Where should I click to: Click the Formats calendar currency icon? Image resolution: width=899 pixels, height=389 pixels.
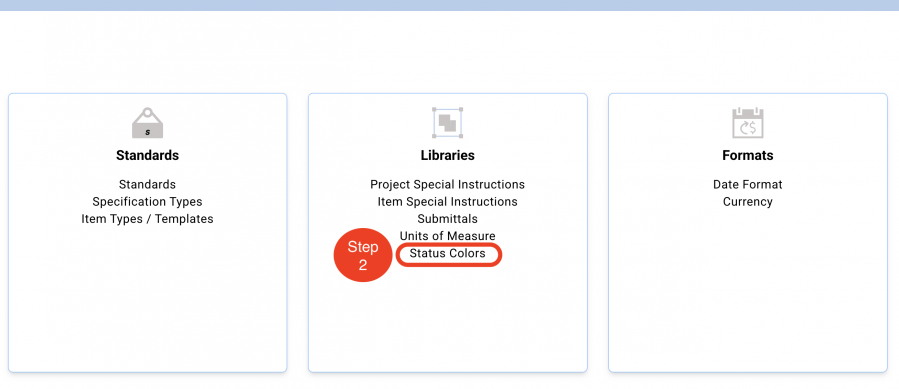748,123
